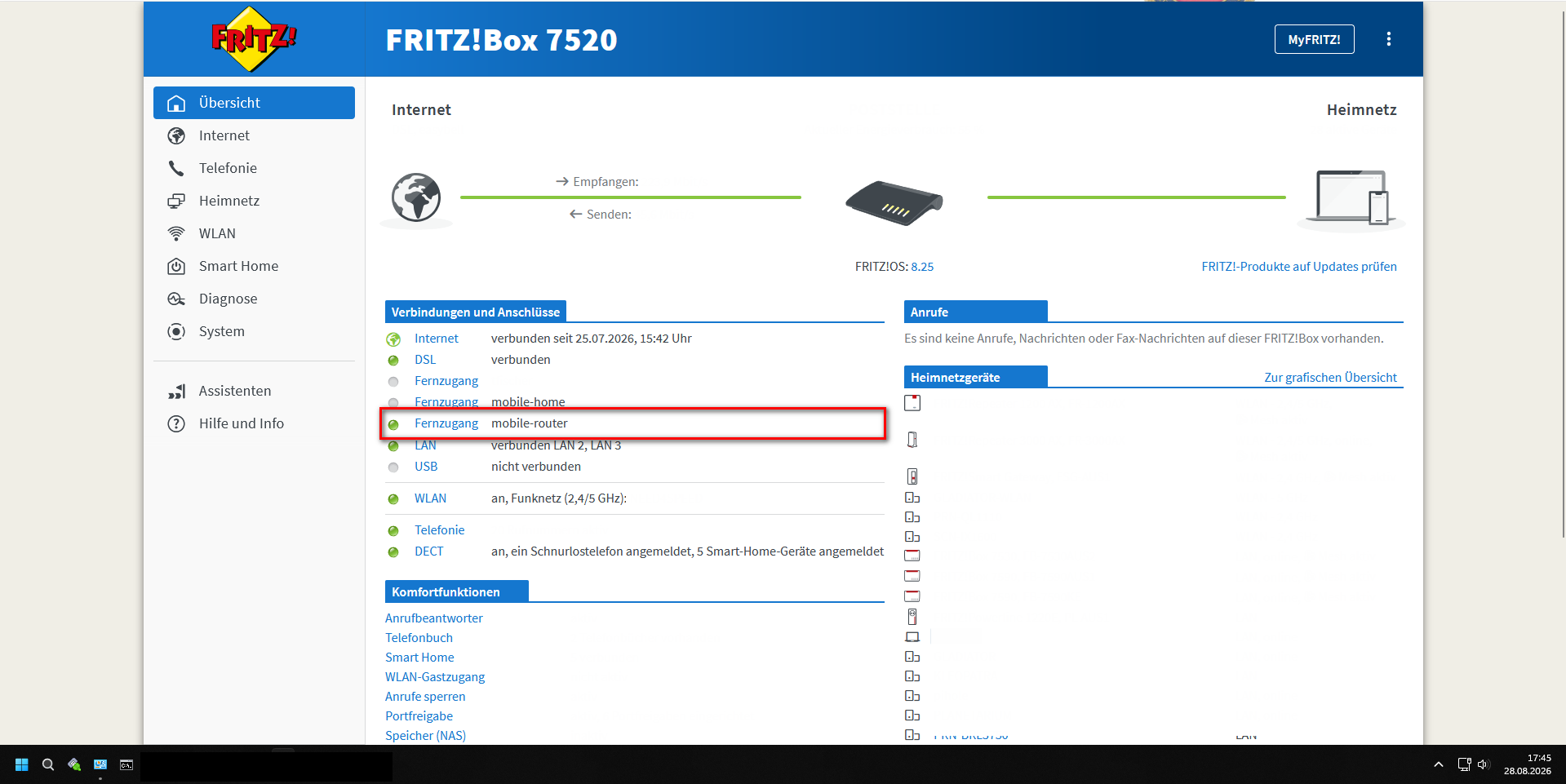
Task: Open the Telefonie link in the connections list
Action: pos(439,530)
